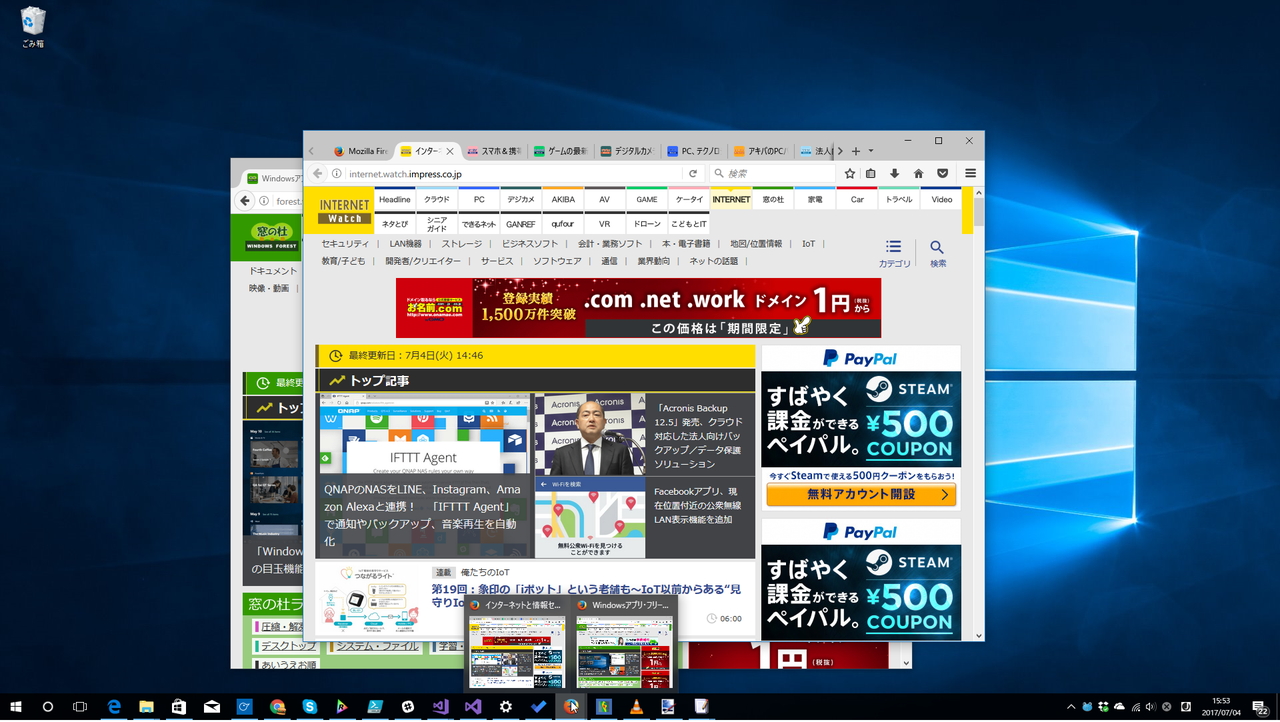The height and width of the screenshot is (722, 1280).
Task: Open the 窓の杜 site navigation item
Action: coord(773,199)
